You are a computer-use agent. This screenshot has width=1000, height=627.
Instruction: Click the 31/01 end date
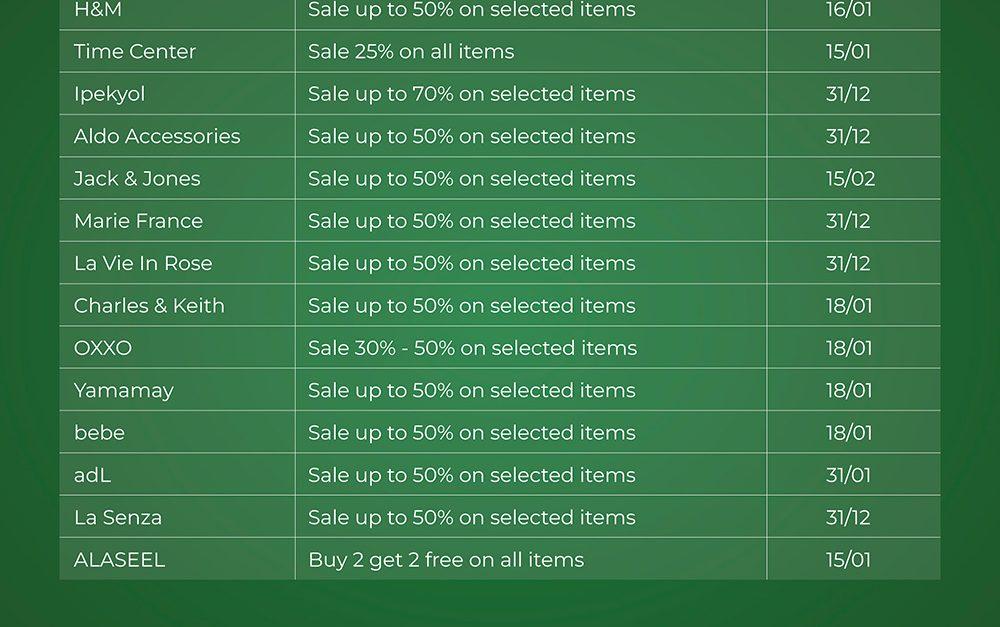pos(848,475)
